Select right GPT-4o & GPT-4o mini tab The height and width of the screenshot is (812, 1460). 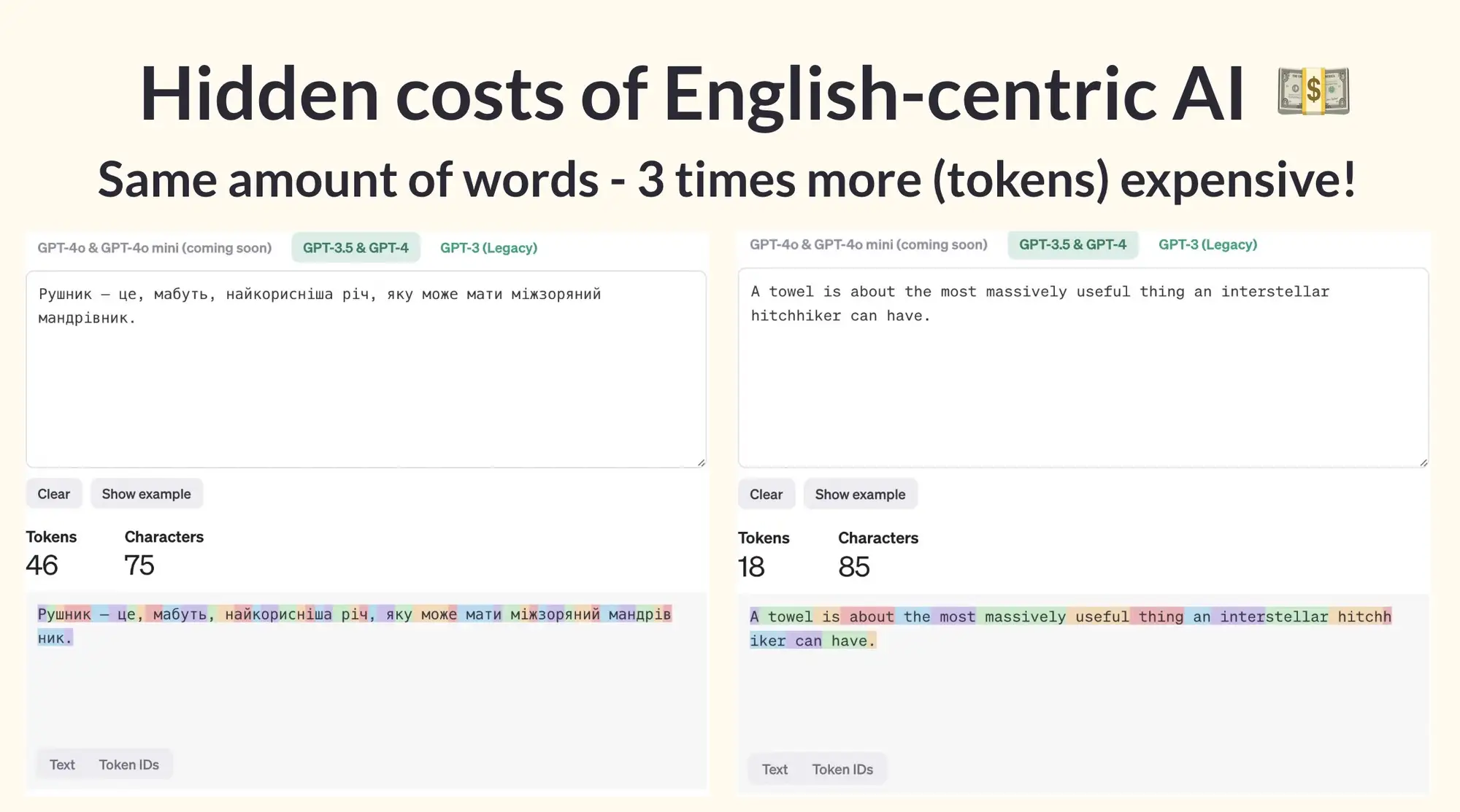tap(868, 244)
